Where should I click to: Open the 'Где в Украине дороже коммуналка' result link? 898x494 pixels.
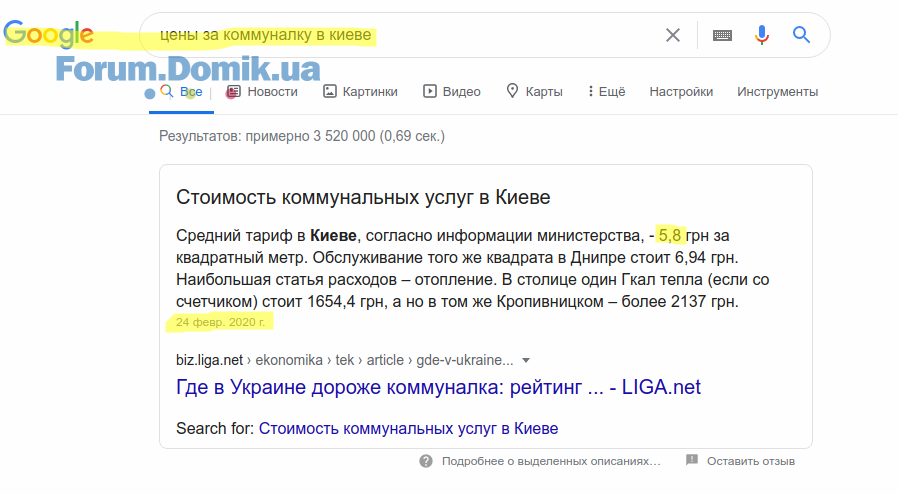pos(438,388)
